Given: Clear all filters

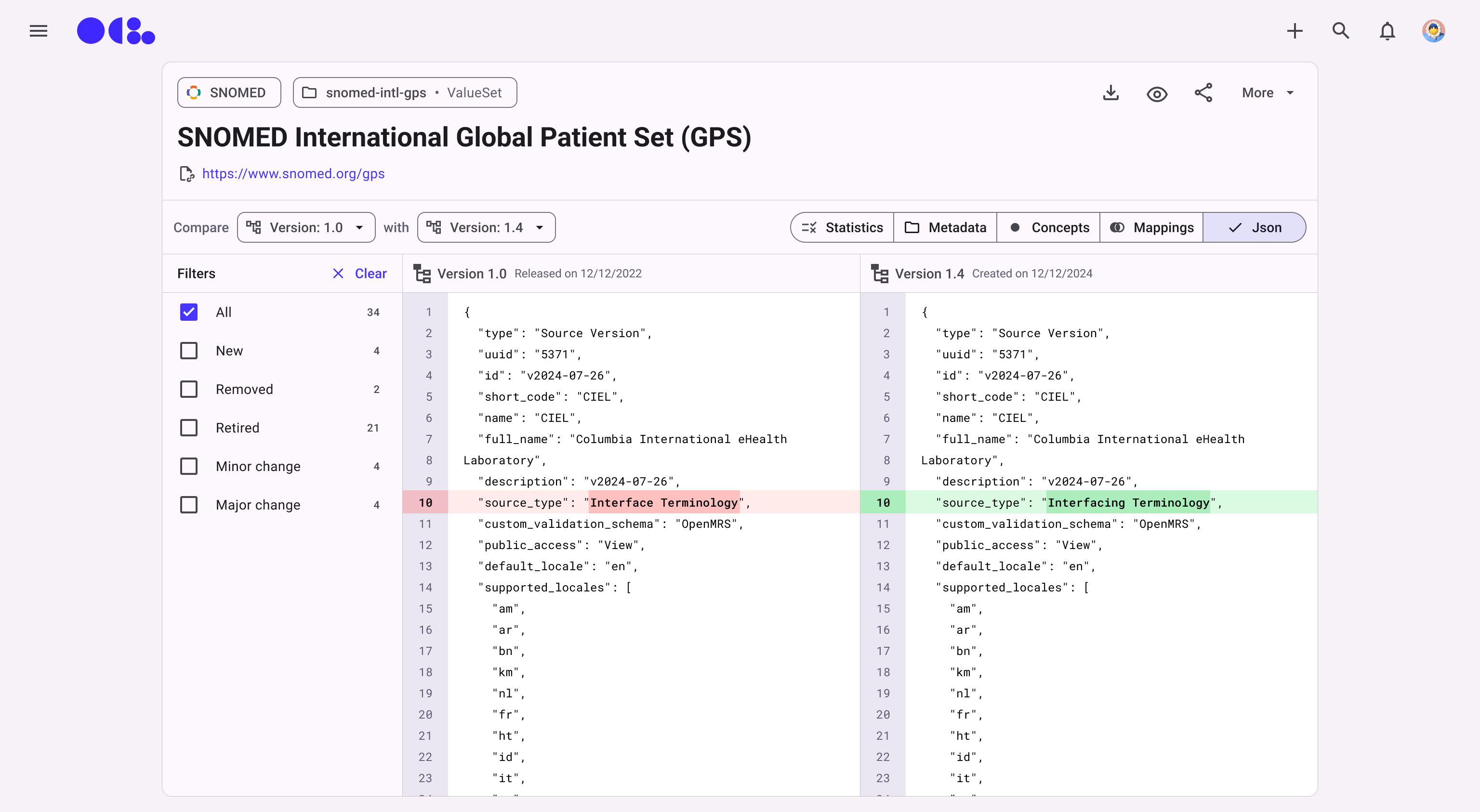Looking at the screenshot, I should (x=360, y=274).
